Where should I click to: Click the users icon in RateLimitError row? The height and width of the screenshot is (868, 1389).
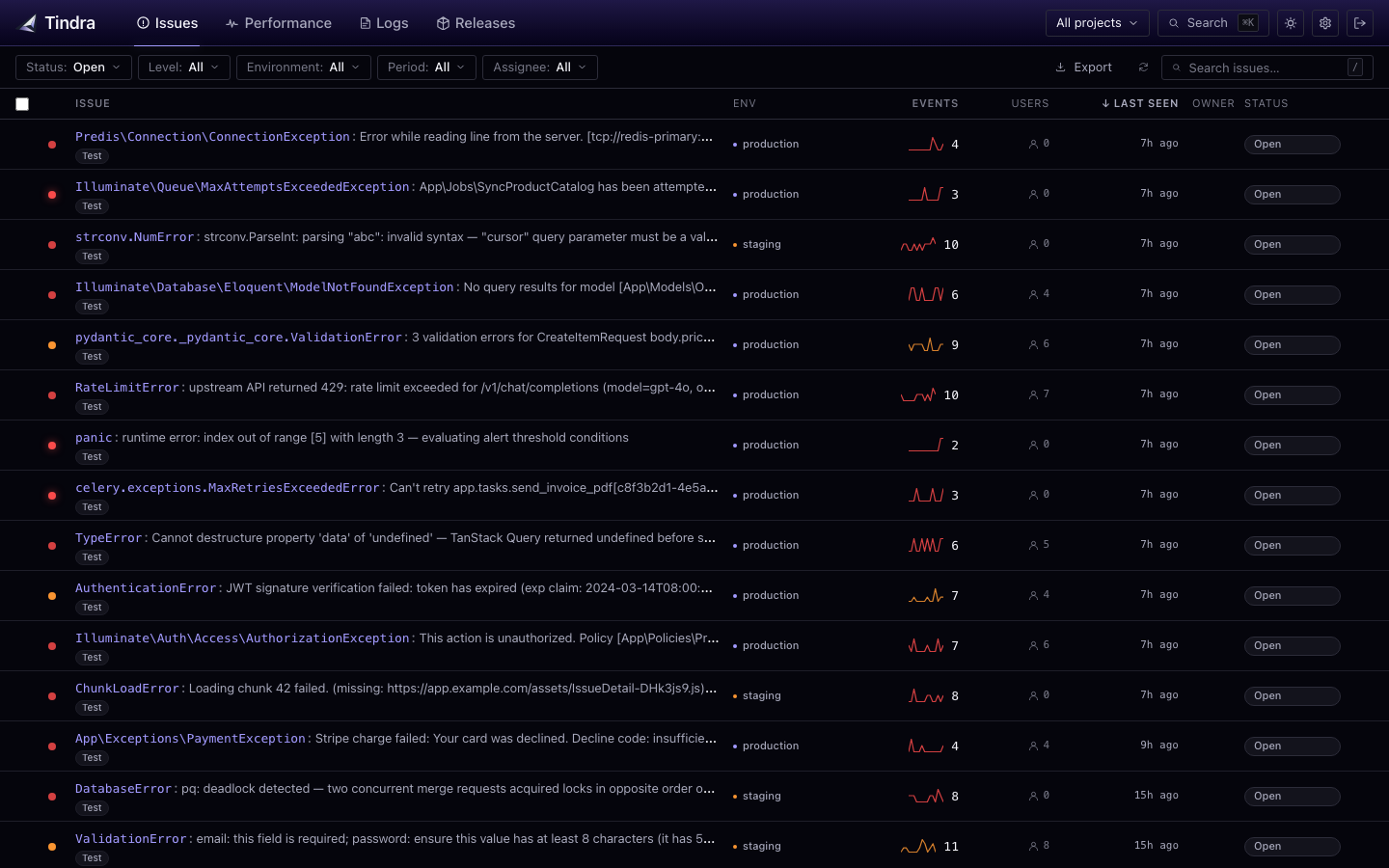[1033, 395]
